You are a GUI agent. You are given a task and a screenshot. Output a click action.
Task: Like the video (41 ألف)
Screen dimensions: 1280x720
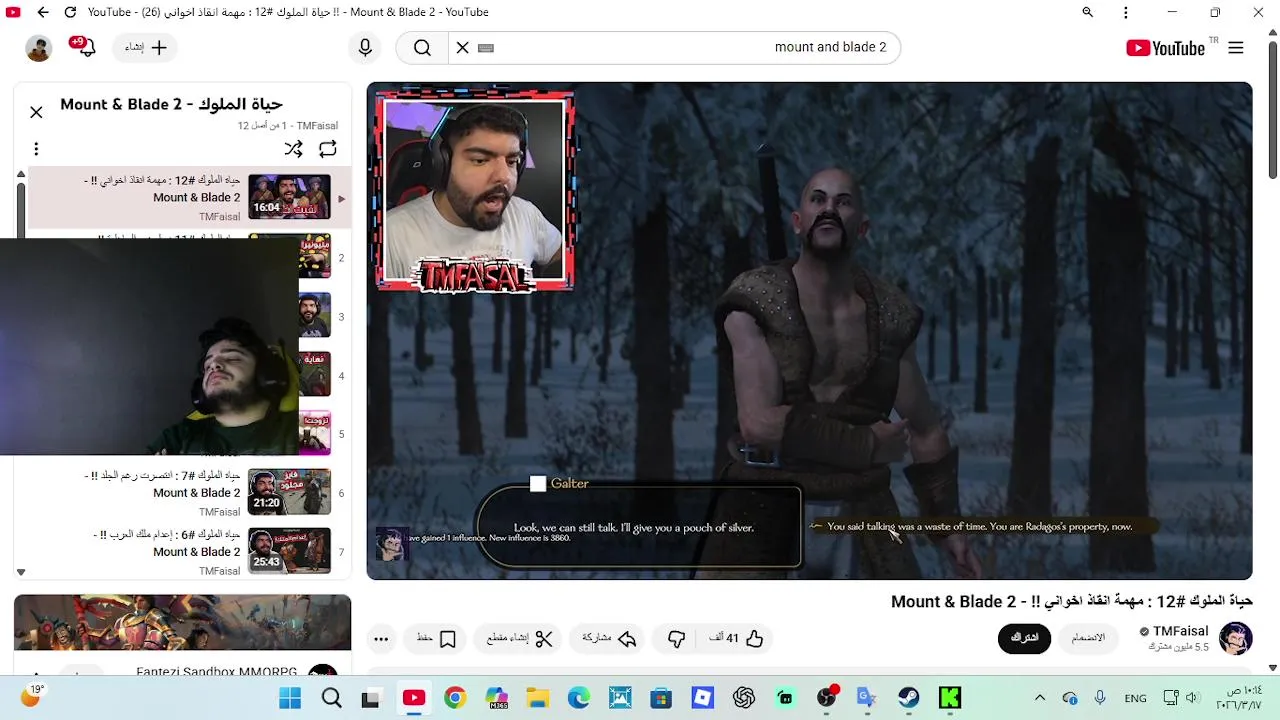(x=737, y=638)
